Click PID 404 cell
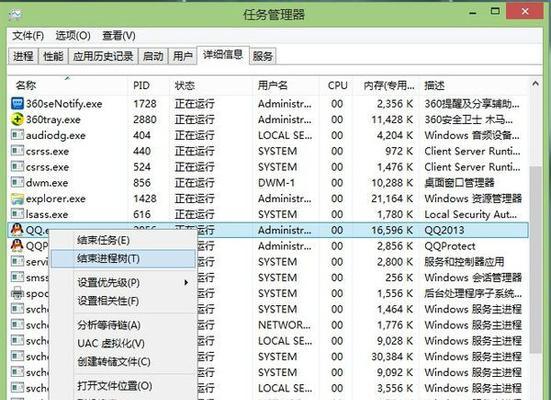551x400 pixels. pyautogui.click(x=142, y=135)
